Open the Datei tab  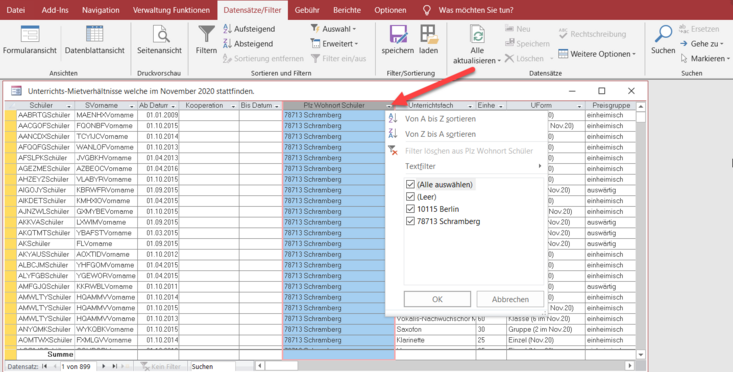(15, 10)
